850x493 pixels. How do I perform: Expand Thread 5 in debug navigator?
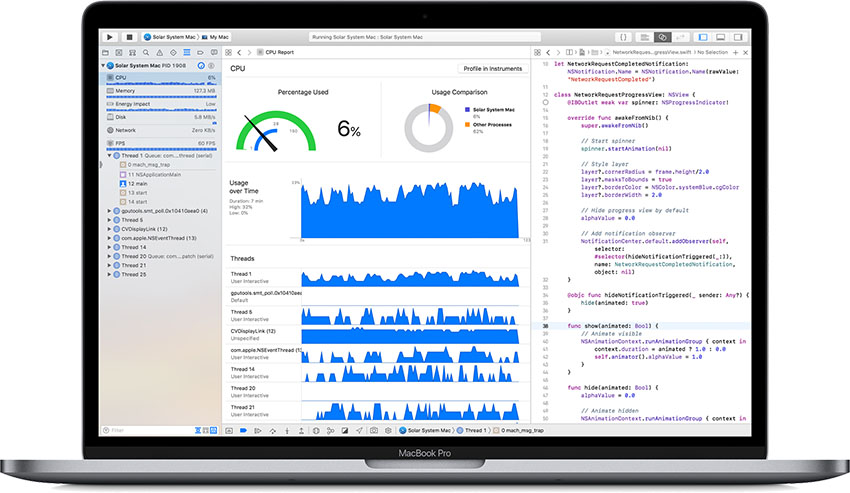110,220
